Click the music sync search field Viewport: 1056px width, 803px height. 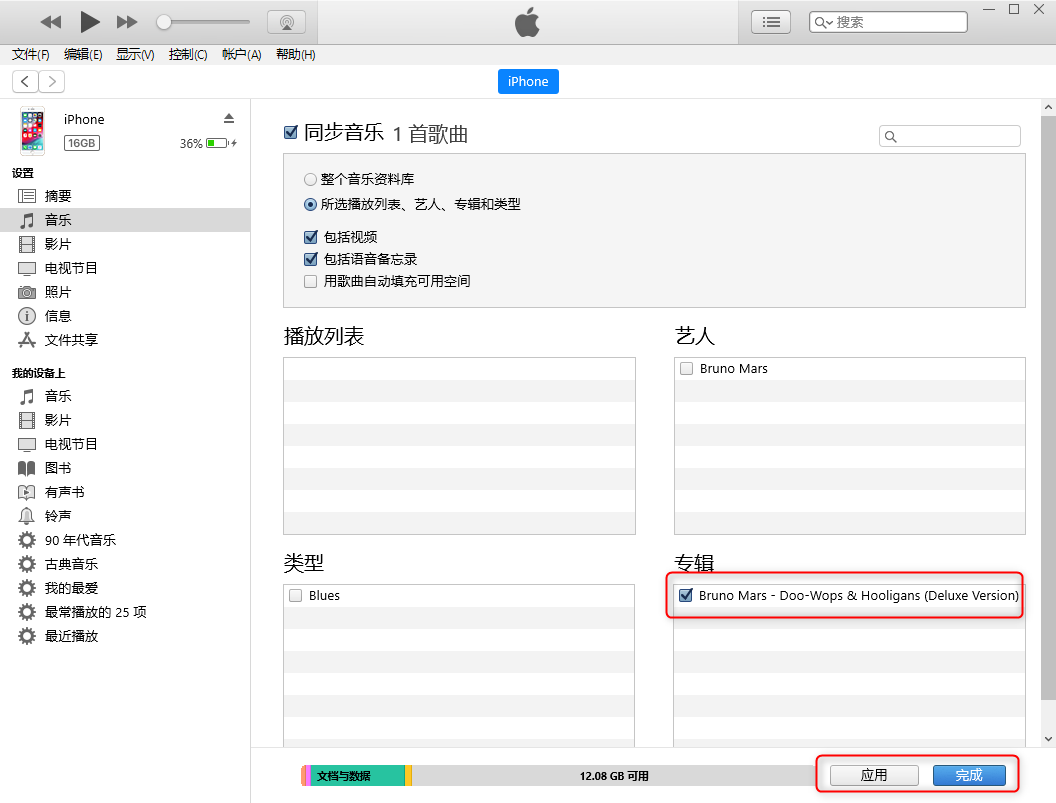[950, 136]
